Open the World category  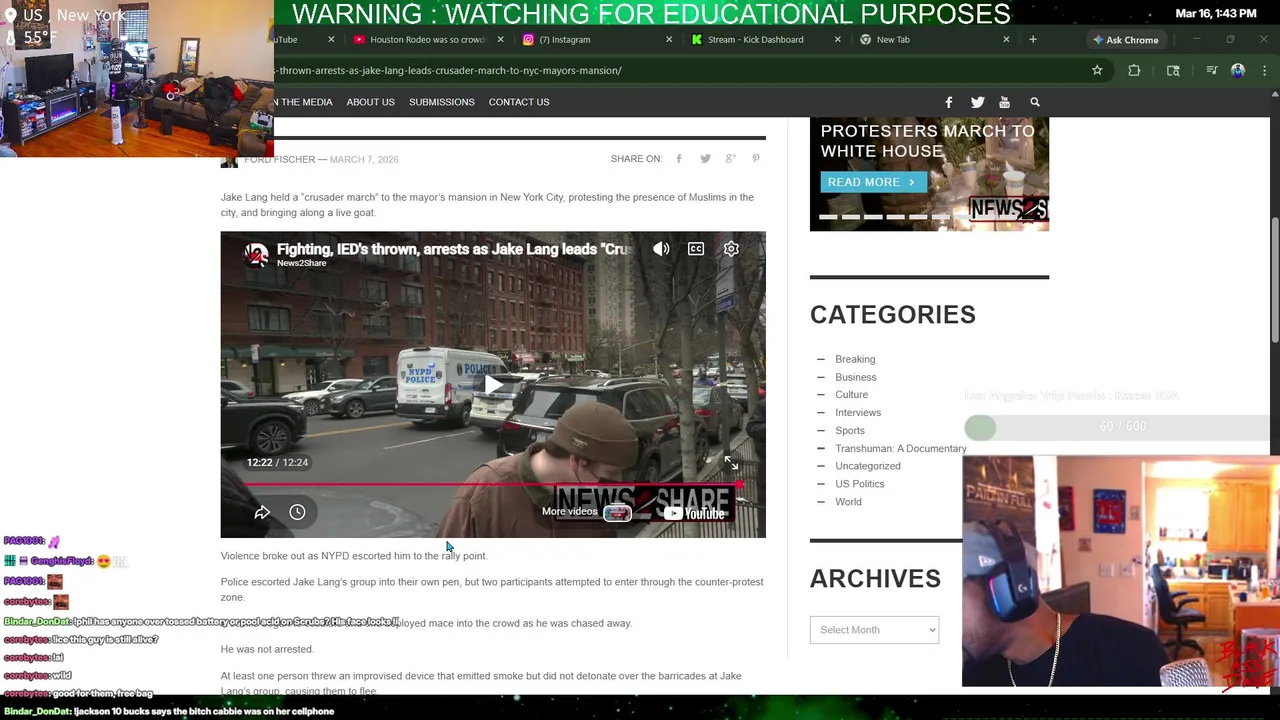coord(848,502)
